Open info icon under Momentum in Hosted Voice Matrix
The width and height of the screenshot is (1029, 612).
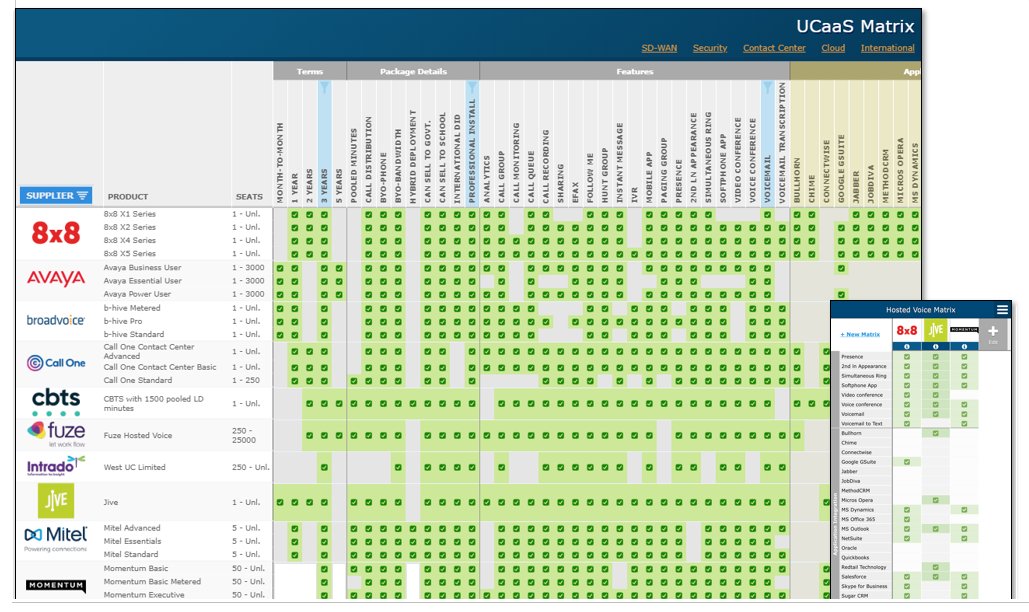pyautogui.click(x=964, y=346)
